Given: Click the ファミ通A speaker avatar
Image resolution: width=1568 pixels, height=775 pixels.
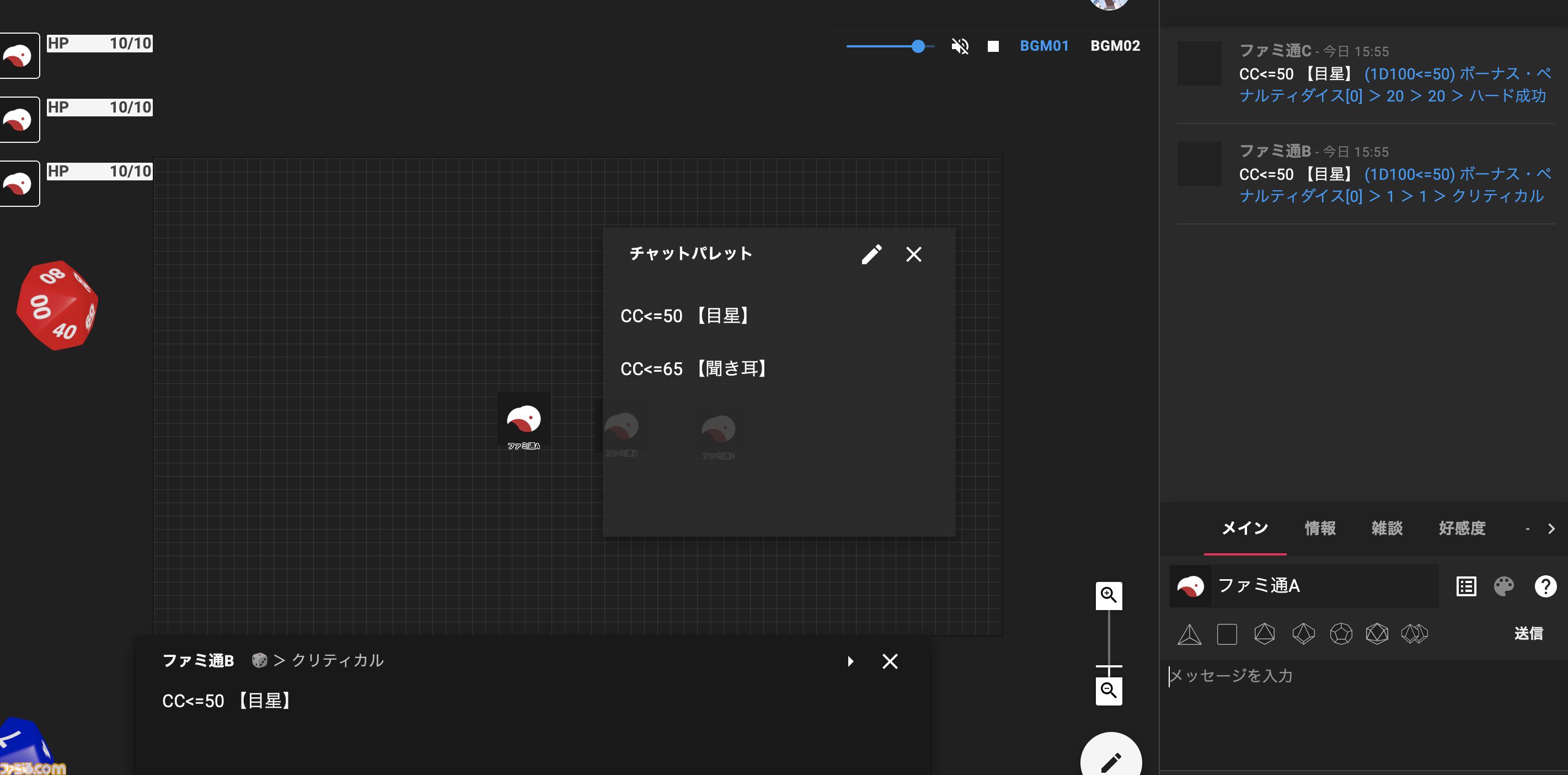Looking at the screenshot, I should pos(1190,586).
